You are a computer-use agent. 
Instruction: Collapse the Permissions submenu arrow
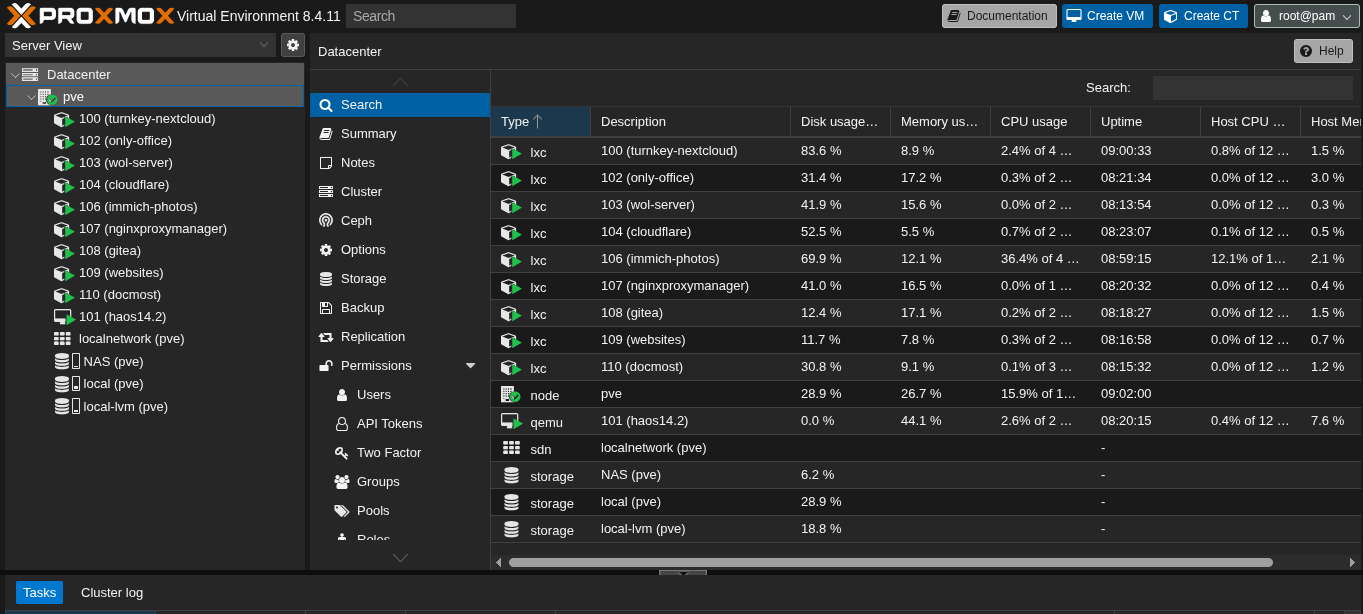471,366
